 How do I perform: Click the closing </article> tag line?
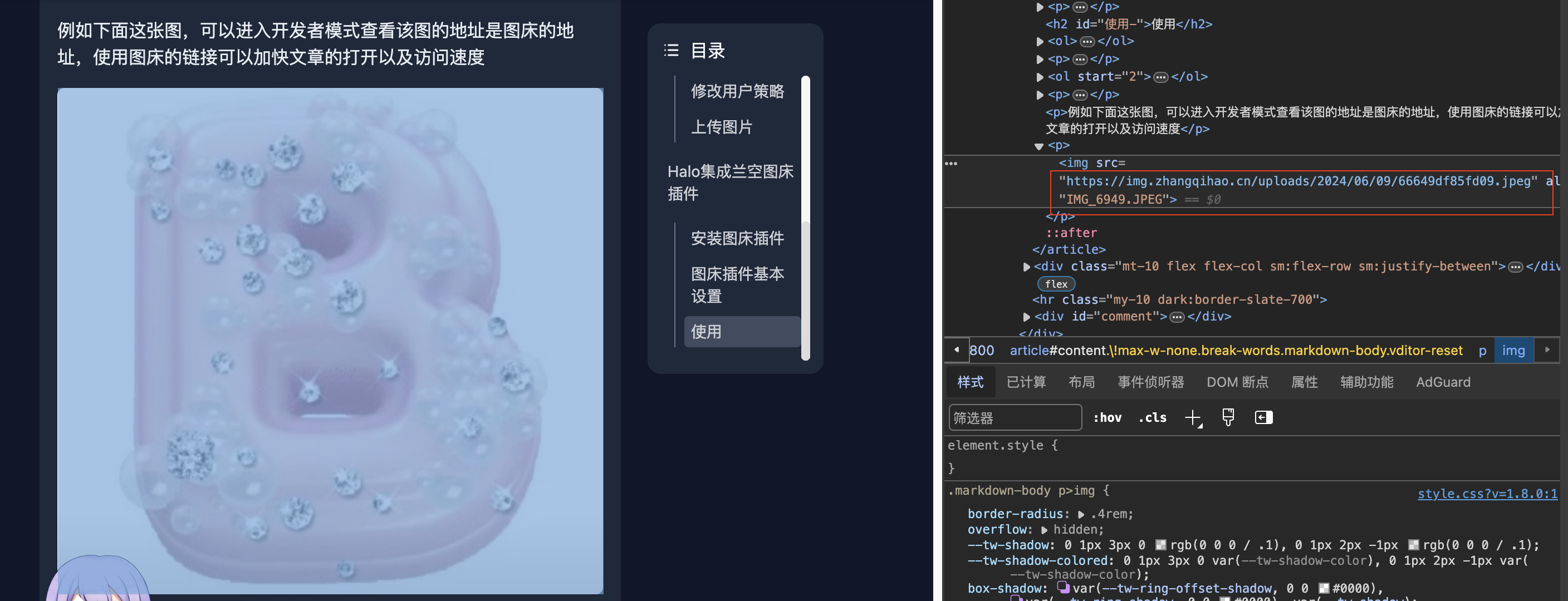[1069, 249]
